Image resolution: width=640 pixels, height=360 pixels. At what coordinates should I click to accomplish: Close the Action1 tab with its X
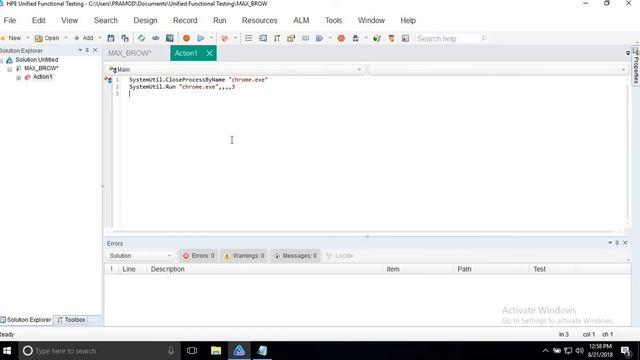click(209, 53)
